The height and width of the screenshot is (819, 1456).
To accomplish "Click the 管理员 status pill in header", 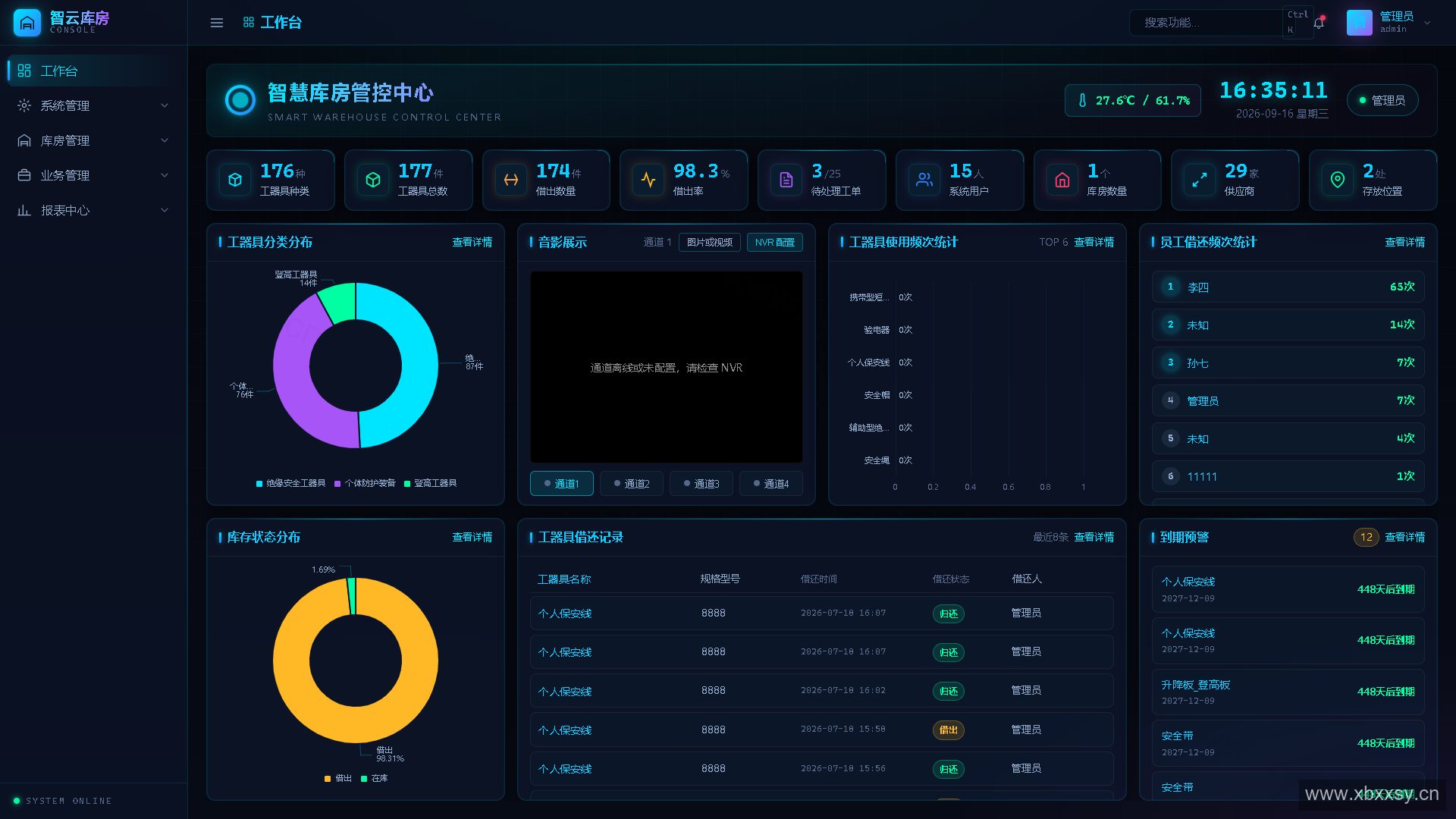I will pyautogui.click(x=1382, y=100).
